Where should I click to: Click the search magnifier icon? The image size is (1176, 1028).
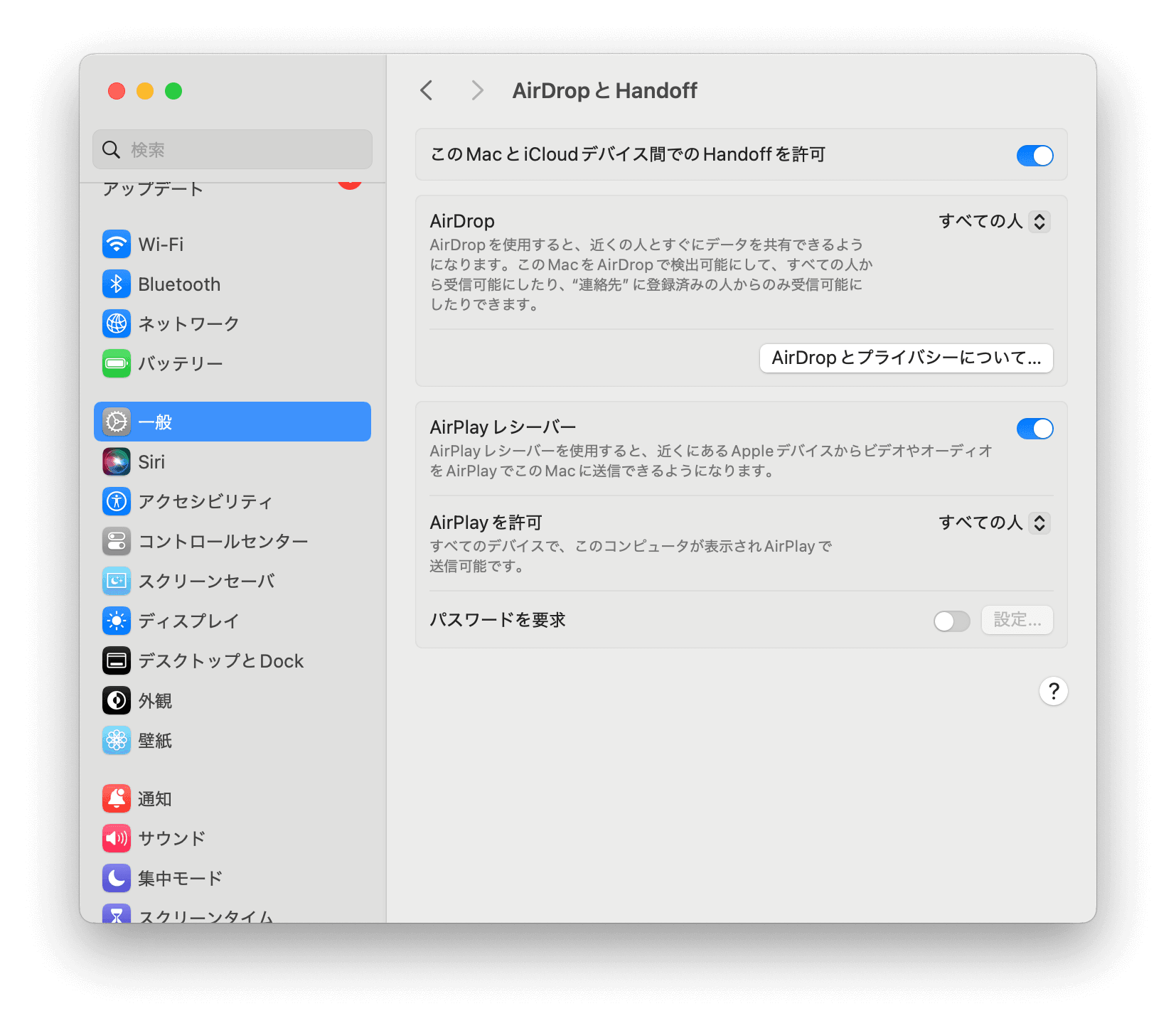[x=112, y=150]
